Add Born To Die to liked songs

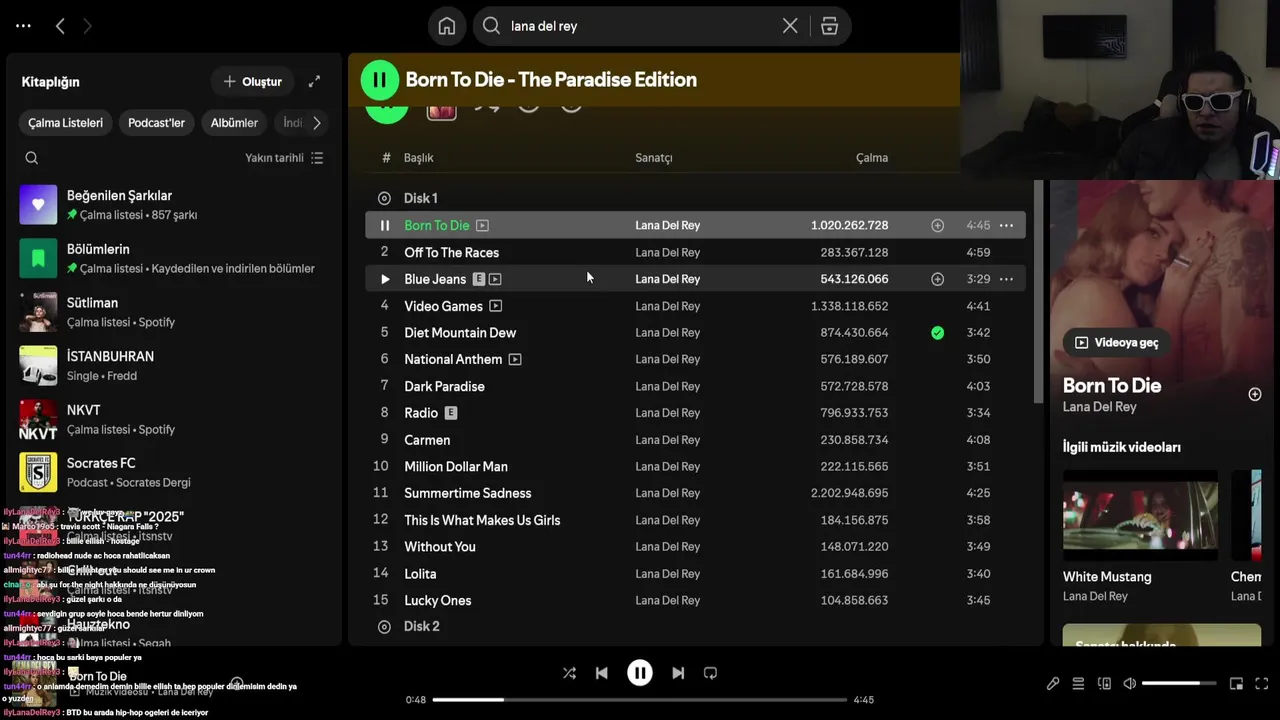coord(937,226)
